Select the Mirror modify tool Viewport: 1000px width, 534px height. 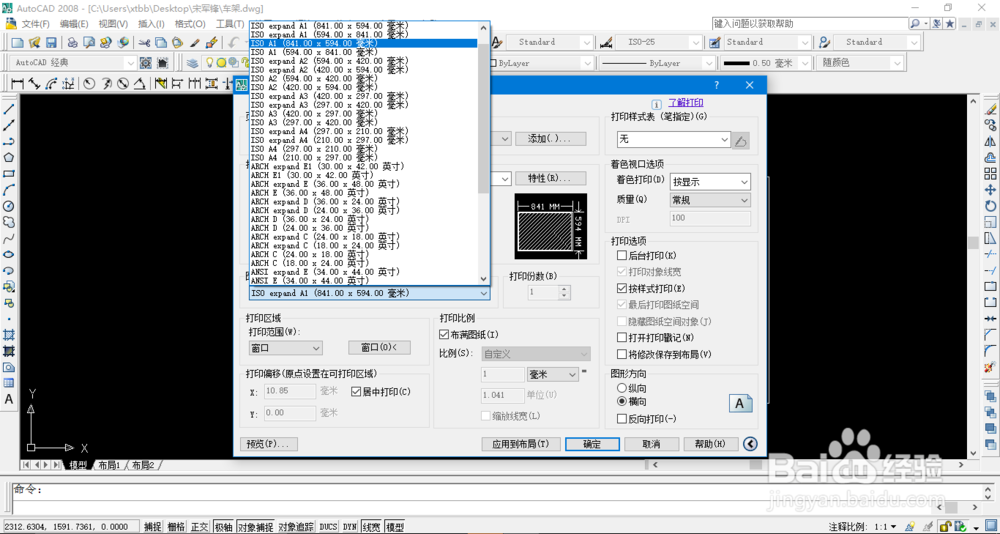(x=990, y=141)
